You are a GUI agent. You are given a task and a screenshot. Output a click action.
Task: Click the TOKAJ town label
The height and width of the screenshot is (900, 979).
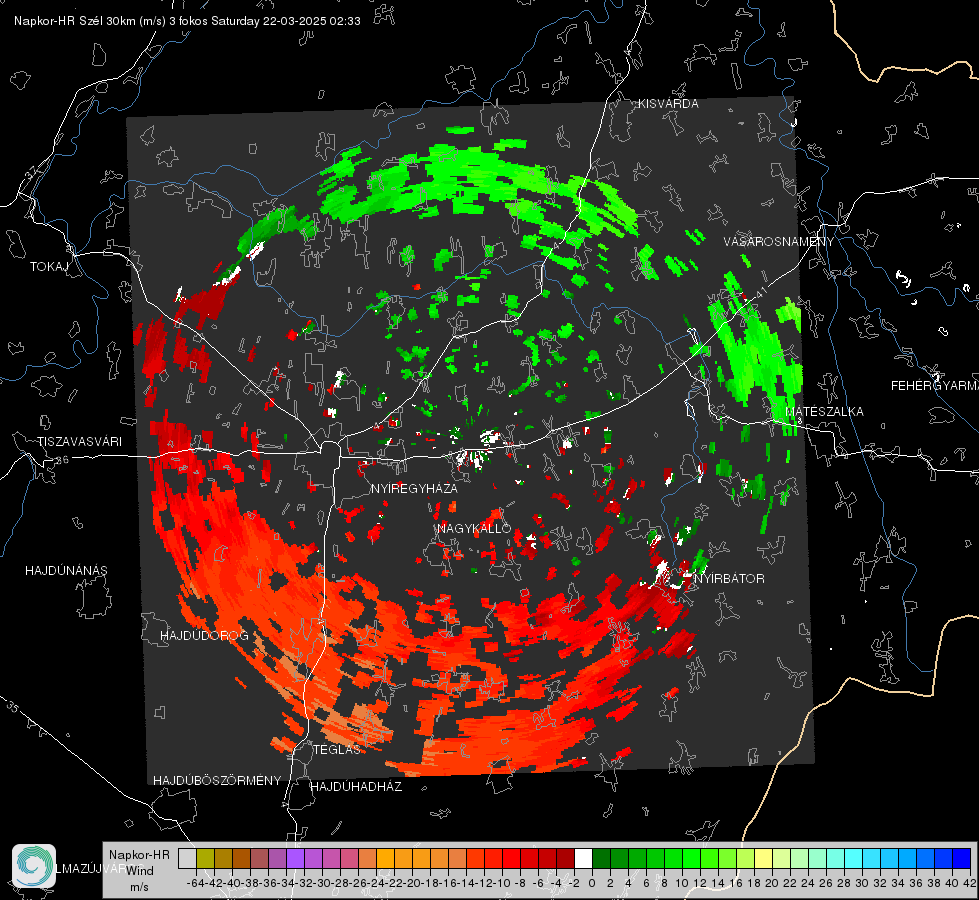click(49, 267)
